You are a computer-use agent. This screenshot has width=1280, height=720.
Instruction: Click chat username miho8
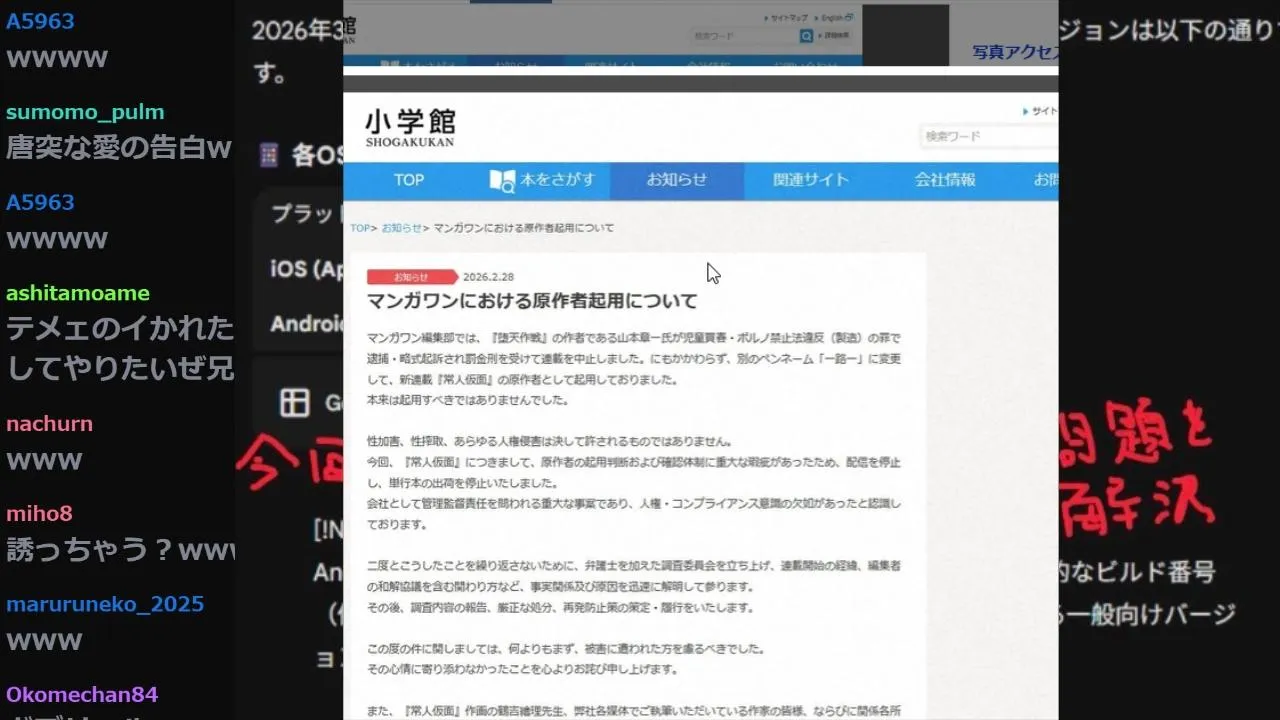tap(39, 514)
